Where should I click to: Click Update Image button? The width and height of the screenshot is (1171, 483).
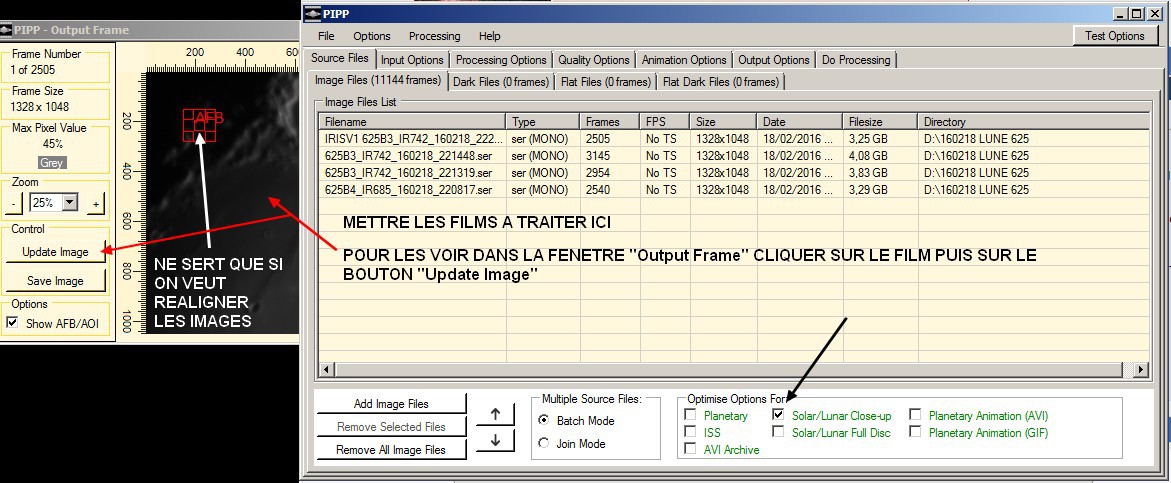pyautogui.click(x=55, y=252)
